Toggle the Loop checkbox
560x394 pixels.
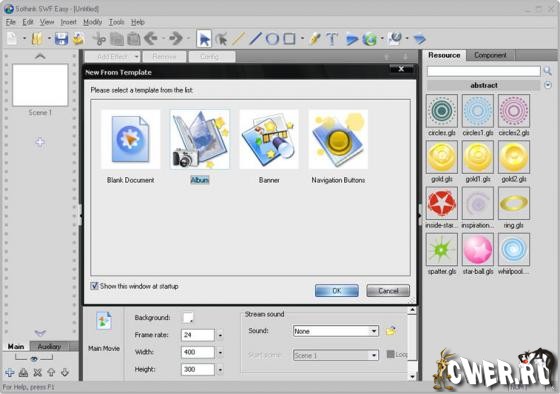point(390,354)
